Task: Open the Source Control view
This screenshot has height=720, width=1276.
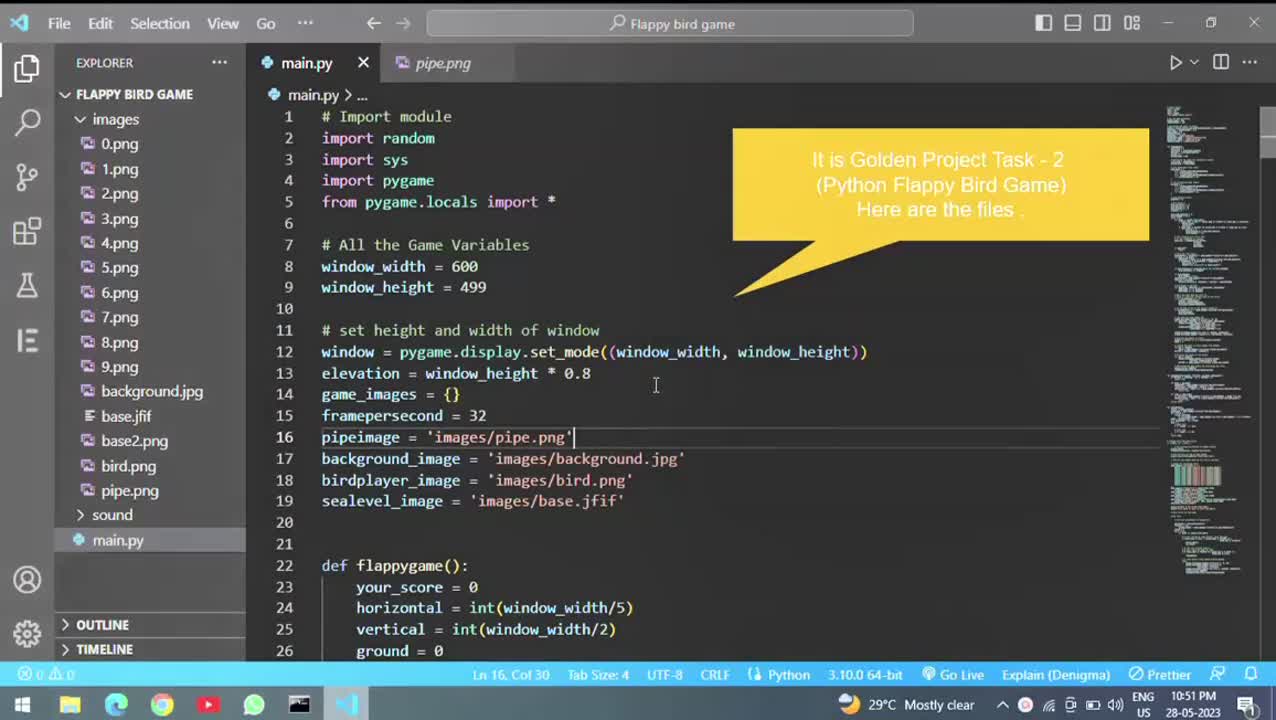Action: (27, 177)
